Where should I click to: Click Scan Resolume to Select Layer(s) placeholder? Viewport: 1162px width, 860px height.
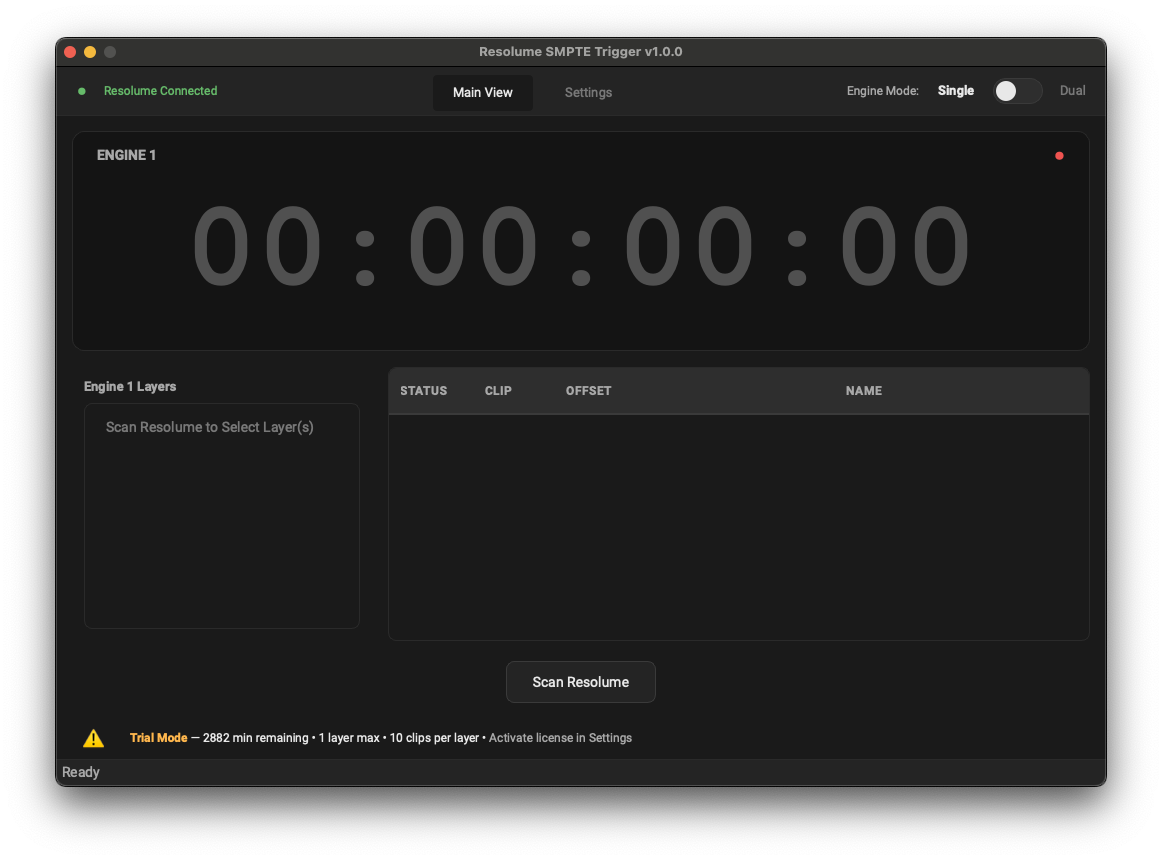click(x=210, y=427)
